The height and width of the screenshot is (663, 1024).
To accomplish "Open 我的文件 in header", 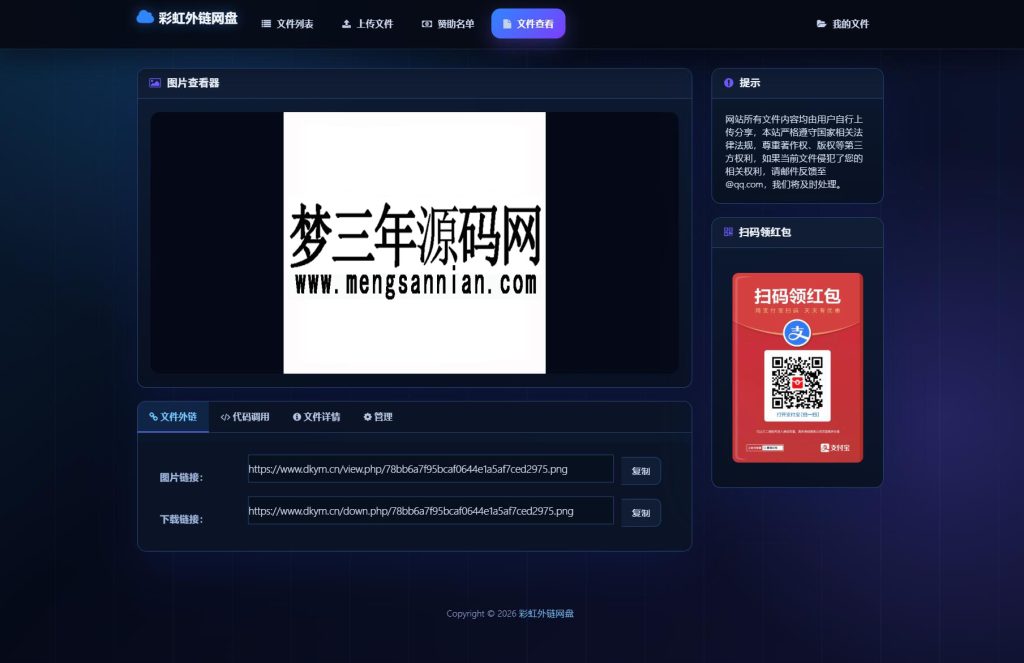I will 842,24.
